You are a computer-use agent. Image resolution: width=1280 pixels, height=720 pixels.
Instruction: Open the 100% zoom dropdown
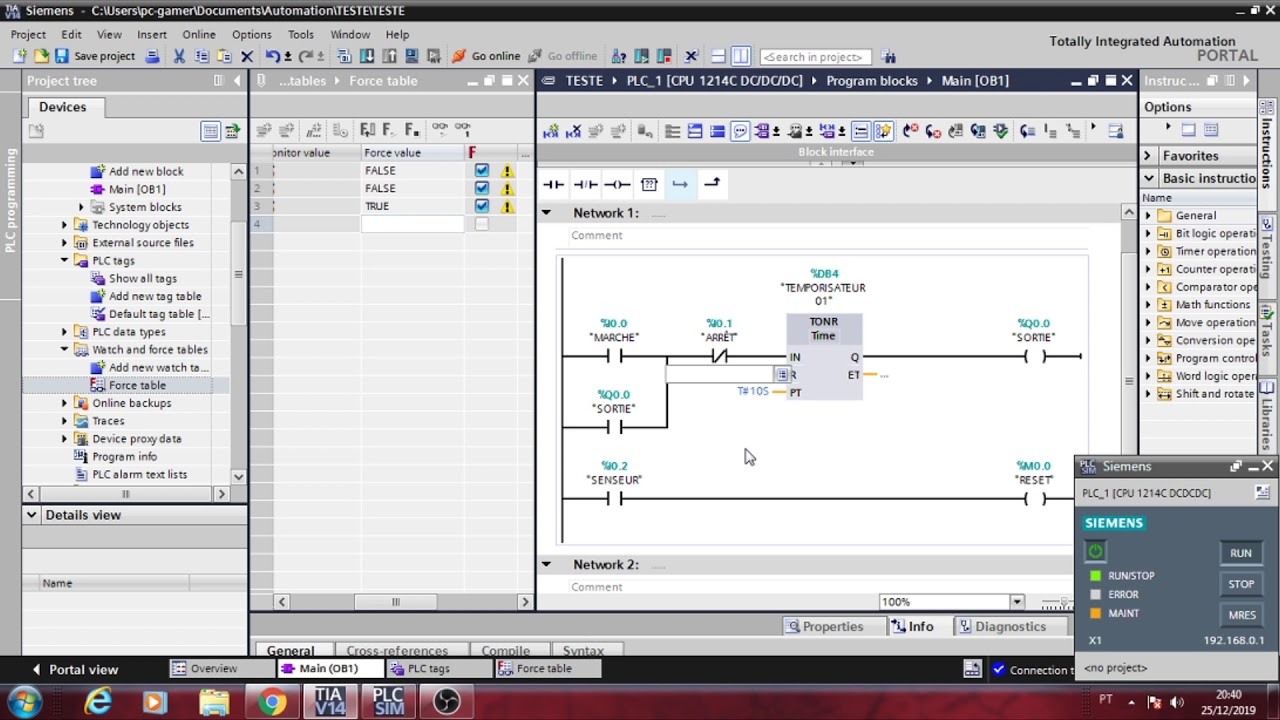point(1017,602)
